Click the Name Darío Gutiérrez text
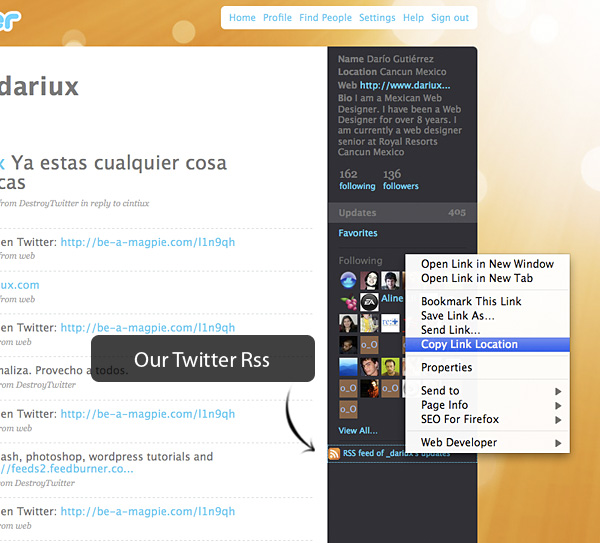The height and width of the screenshot is (543, 600). tap(386, 59)
